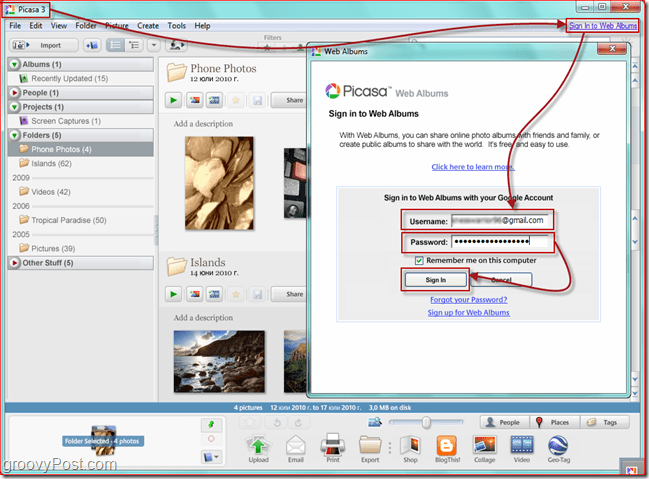Select the sepia flower photo thumbnail

(x=219, y=183)
